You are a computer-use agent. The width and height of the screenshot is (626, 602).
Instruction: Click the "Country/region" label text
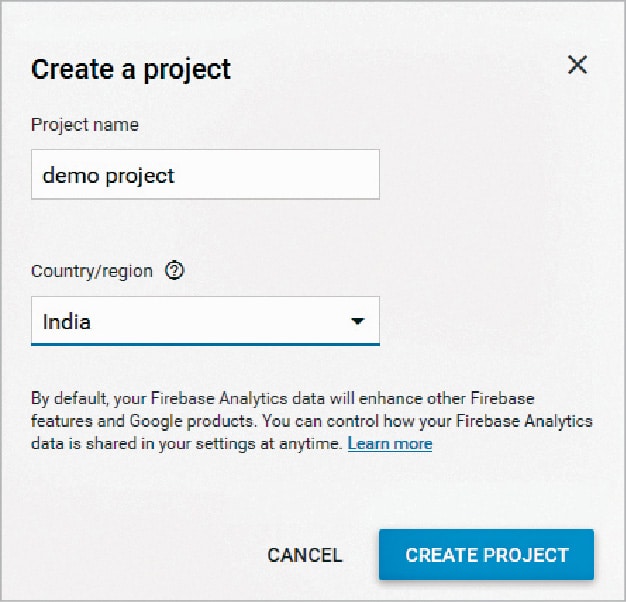[x=92, y=271]
